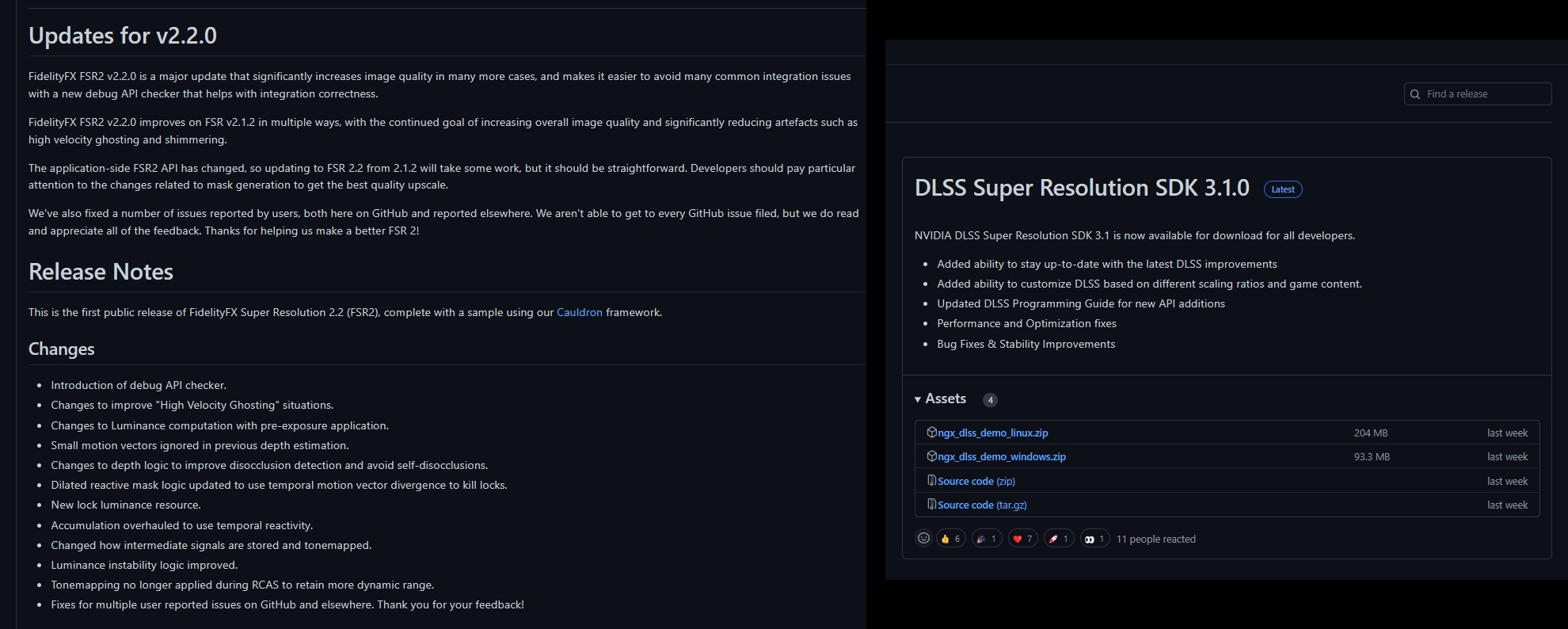Click the search magnifier icon in Find a release
Image resolution: width=1568 pixels, height=629 pixels.
pos(1415,94)
